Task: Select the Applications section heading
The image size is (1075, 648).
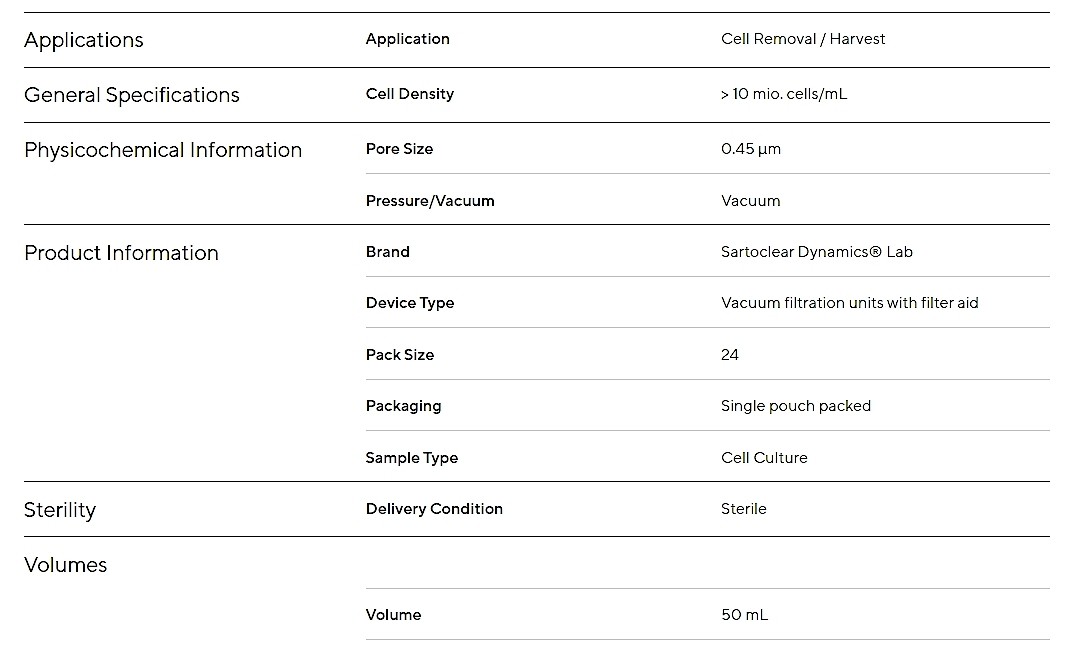Action: [84, 40]
